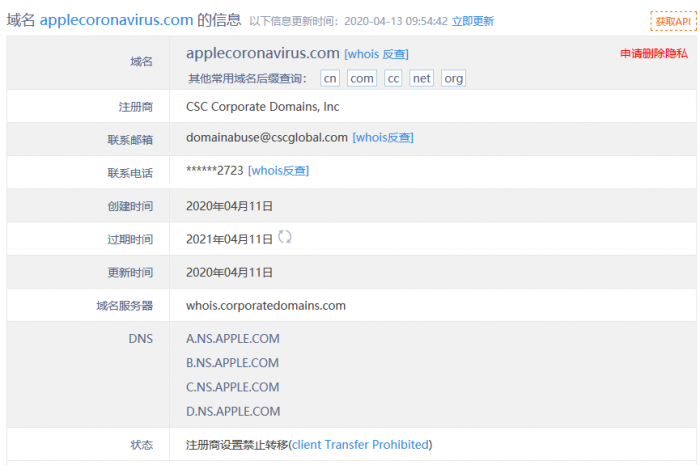
Task: Click the masked phone ******2723
Action: [215, 170]
